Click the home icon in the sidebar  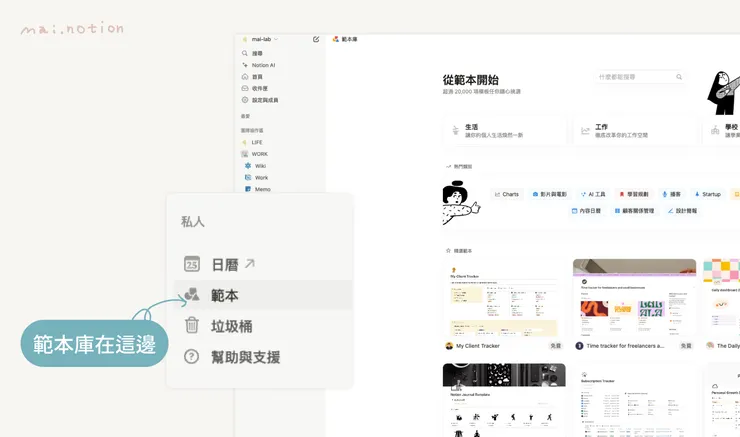click(244, 76)
